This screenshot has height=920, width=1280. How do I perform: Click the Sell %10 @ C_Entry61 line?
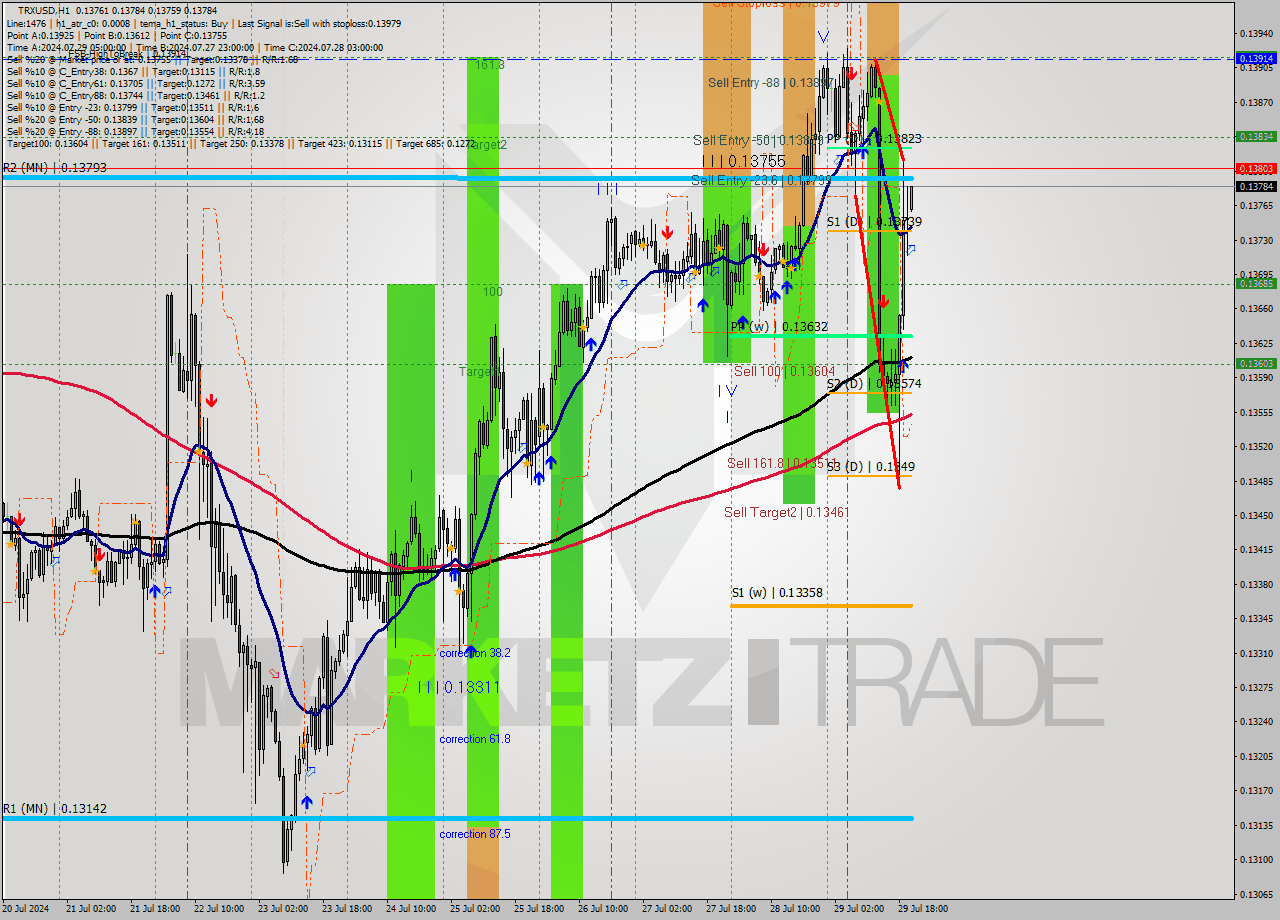(135, 83)
